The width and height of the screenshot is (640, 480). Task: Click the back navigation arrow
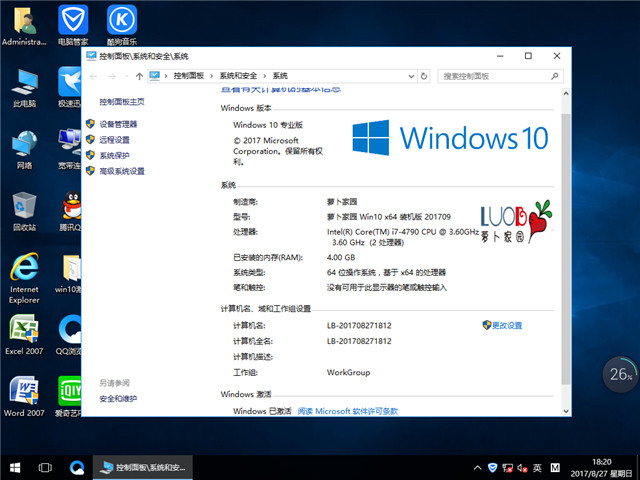[93, 76]
